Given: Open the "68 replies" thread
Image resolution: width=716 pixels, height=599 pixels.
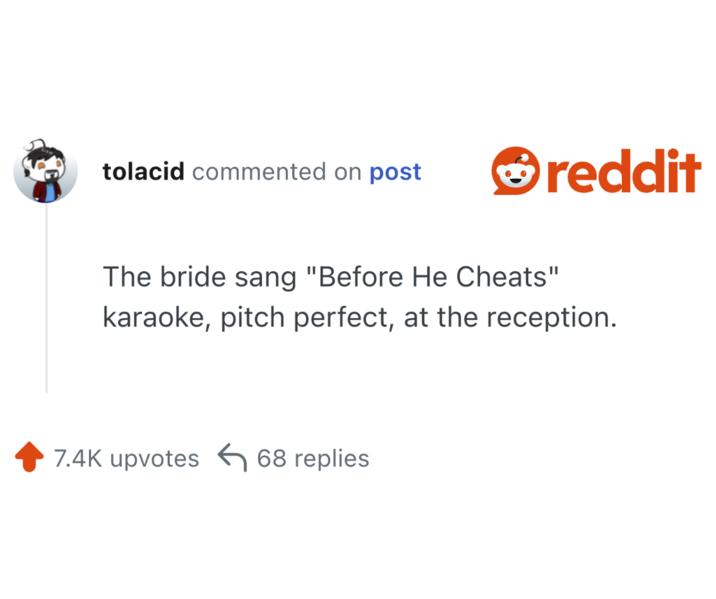Looking at the screenshot, I should 312,459.
